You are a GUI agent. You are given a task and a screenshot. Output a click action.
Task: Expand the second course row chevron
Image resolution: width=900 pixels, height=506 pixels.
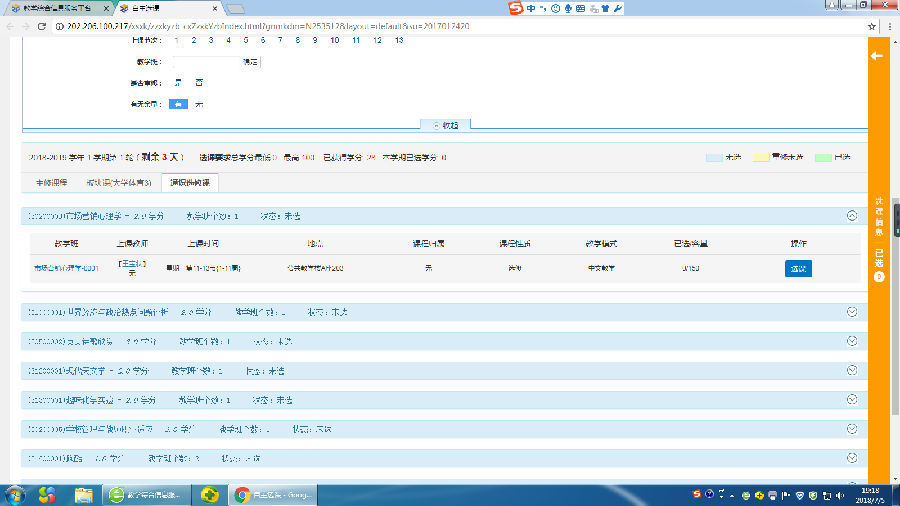[852, 312]
